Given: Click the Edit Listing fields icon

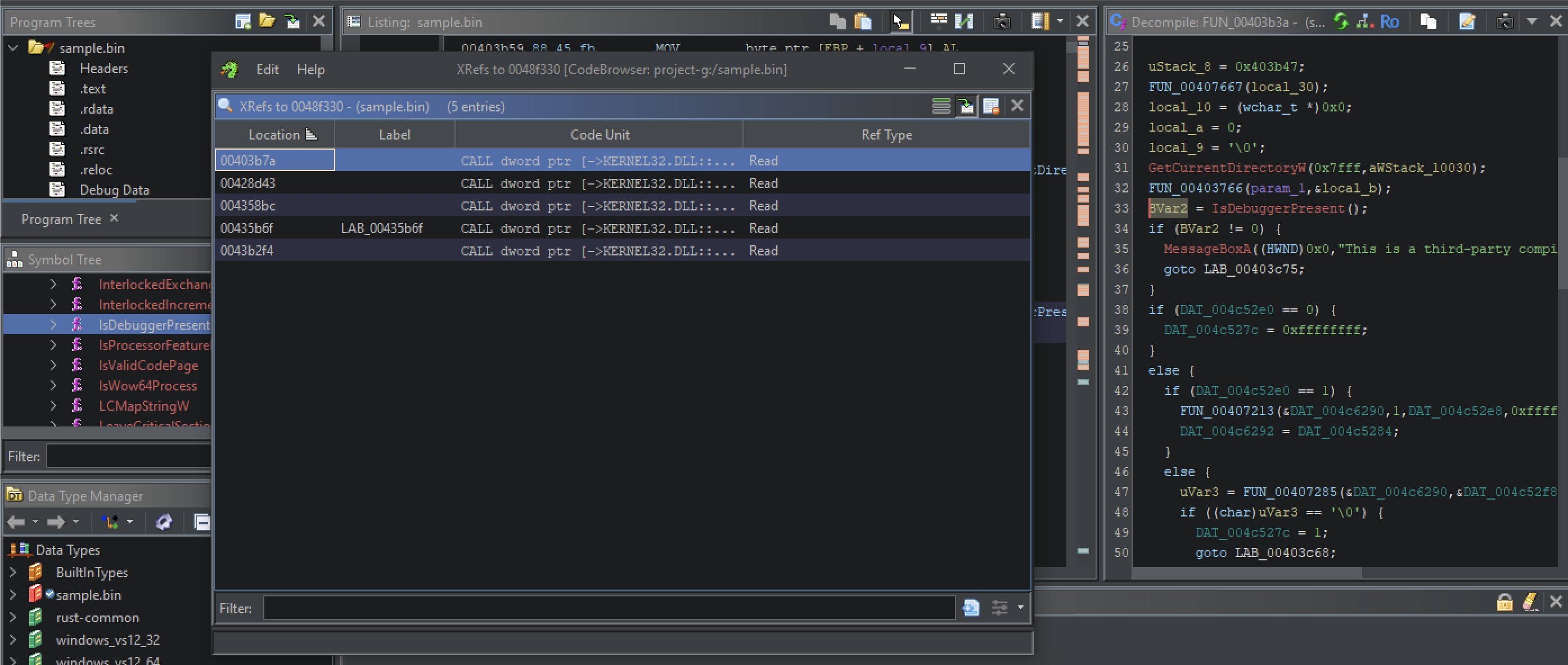Looking at the screenshot, I should [1040, 22].
